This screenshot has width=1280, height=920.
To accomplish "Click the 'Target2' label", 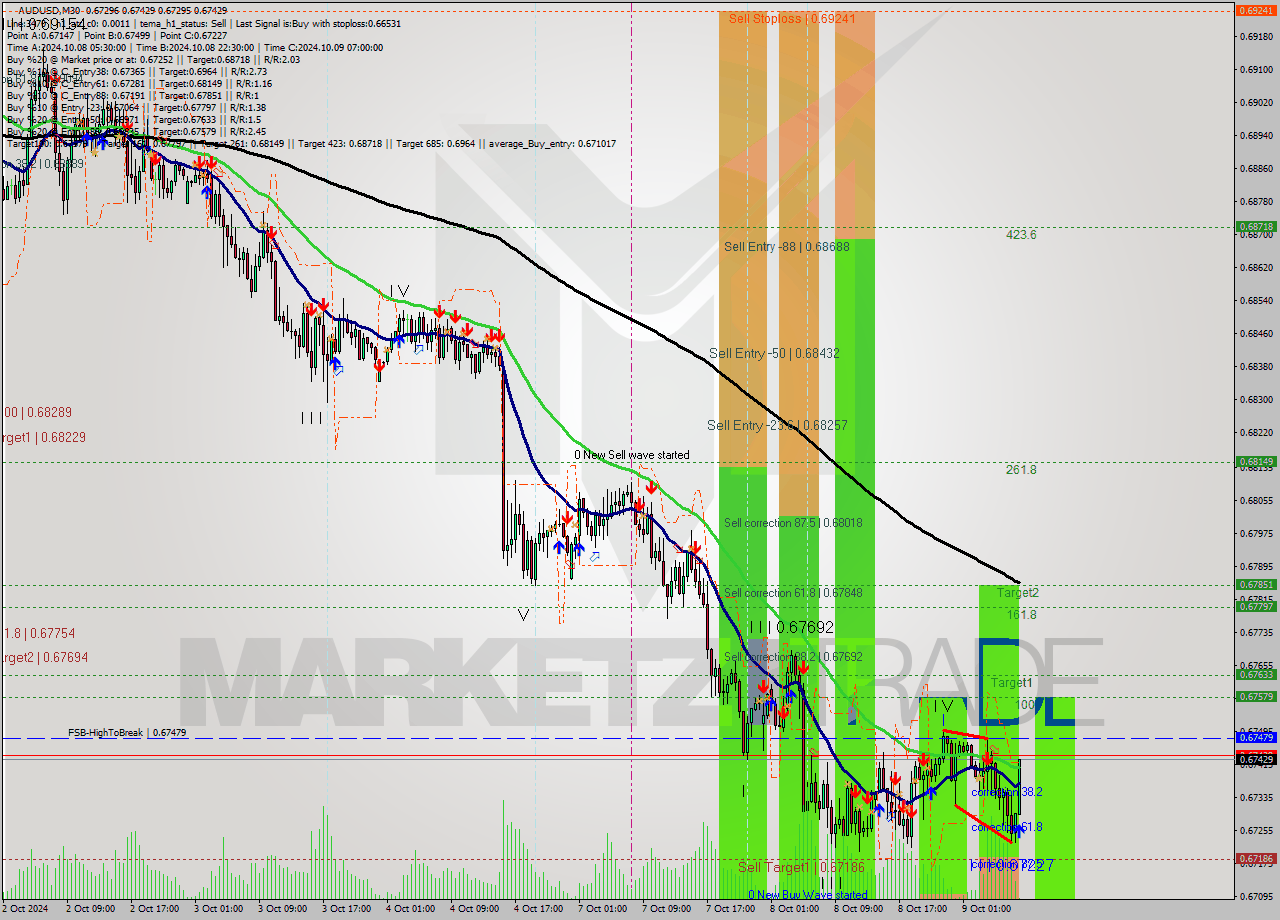I will (1017, 593).
